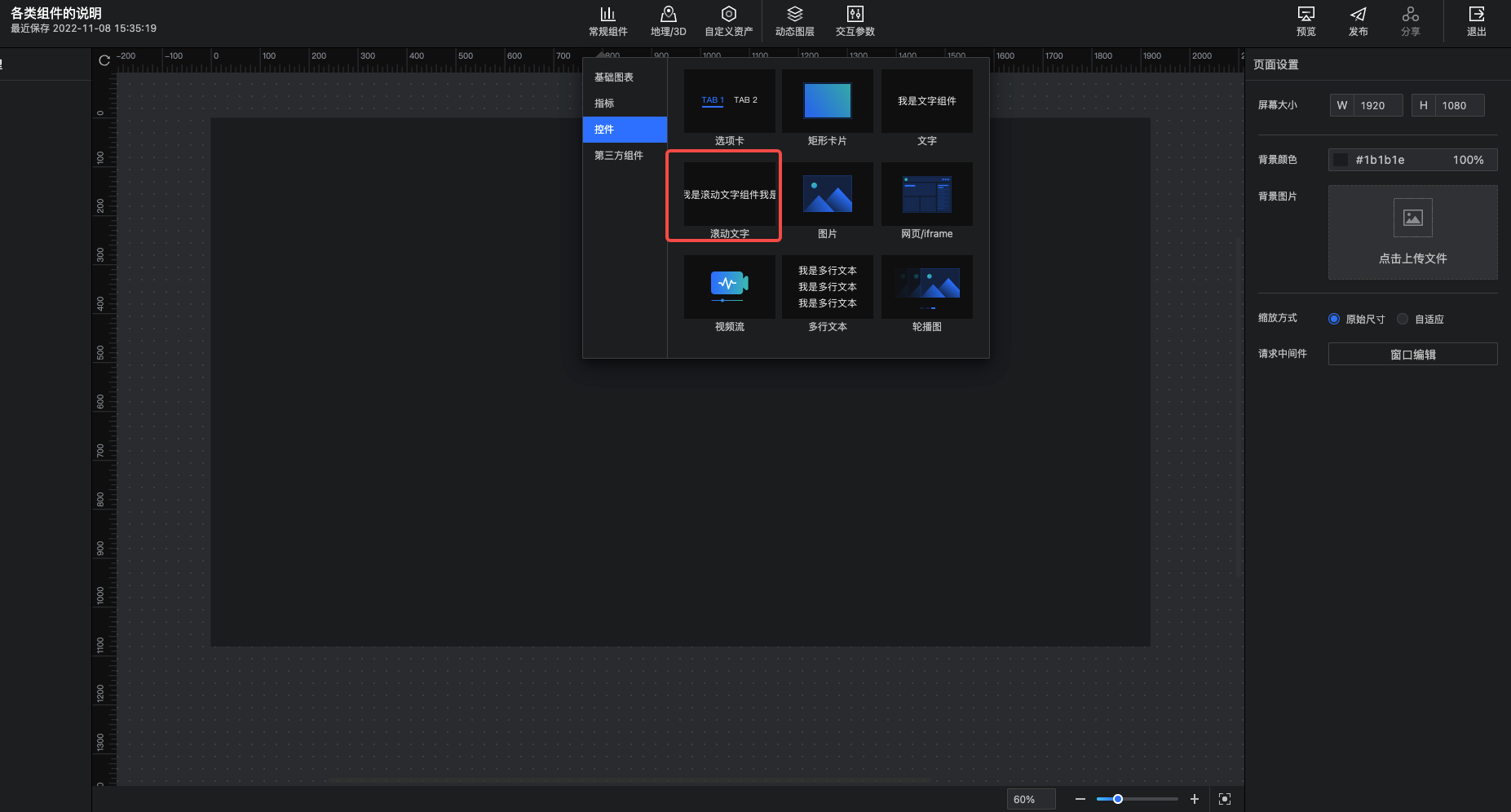Viewport: 1511px width, 812px height.
Task: Select the 第三方组件 category
Action: tap(619, 156)
